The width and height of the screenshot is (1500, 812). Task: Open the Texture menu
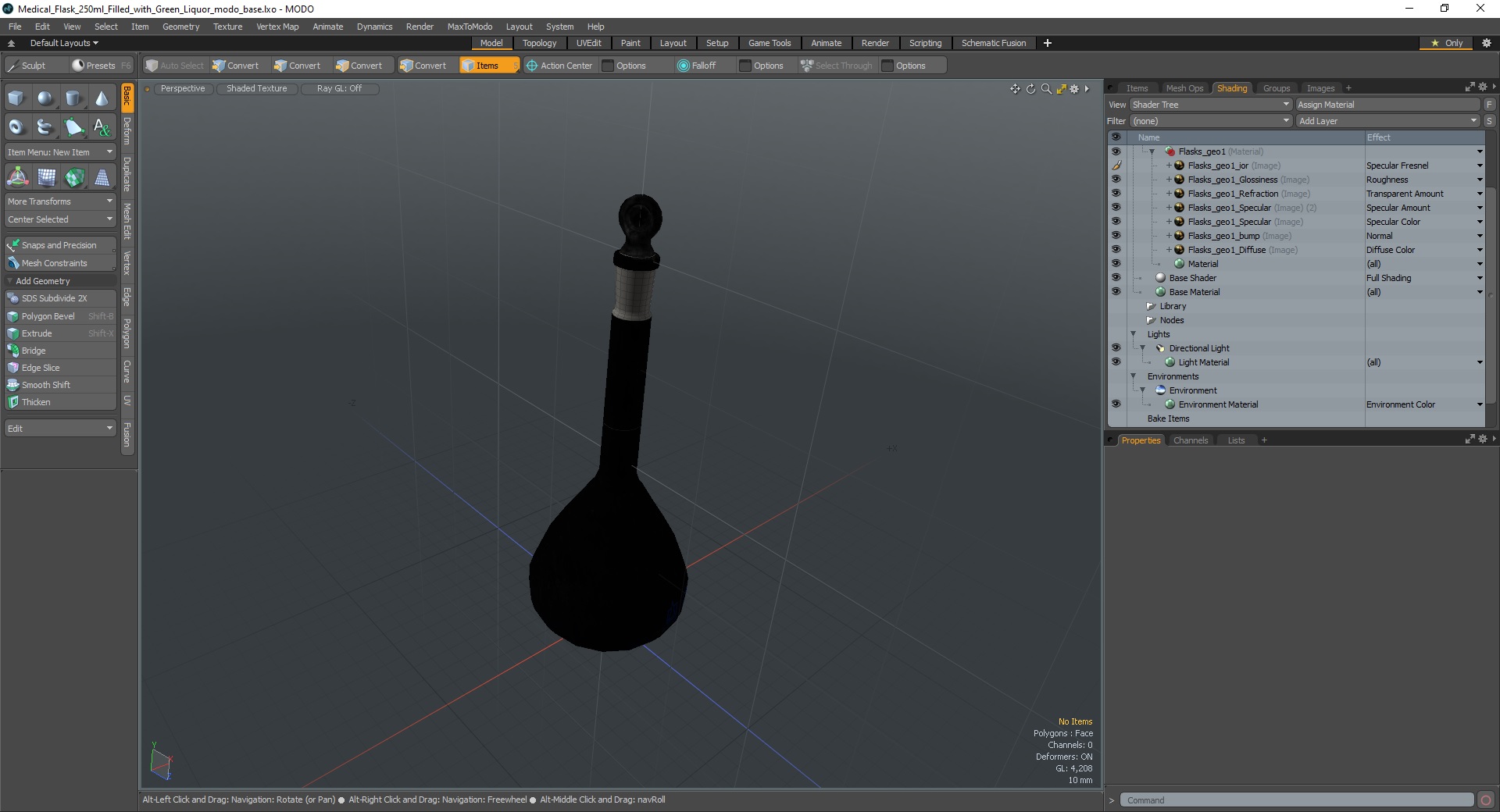[227, 27]
